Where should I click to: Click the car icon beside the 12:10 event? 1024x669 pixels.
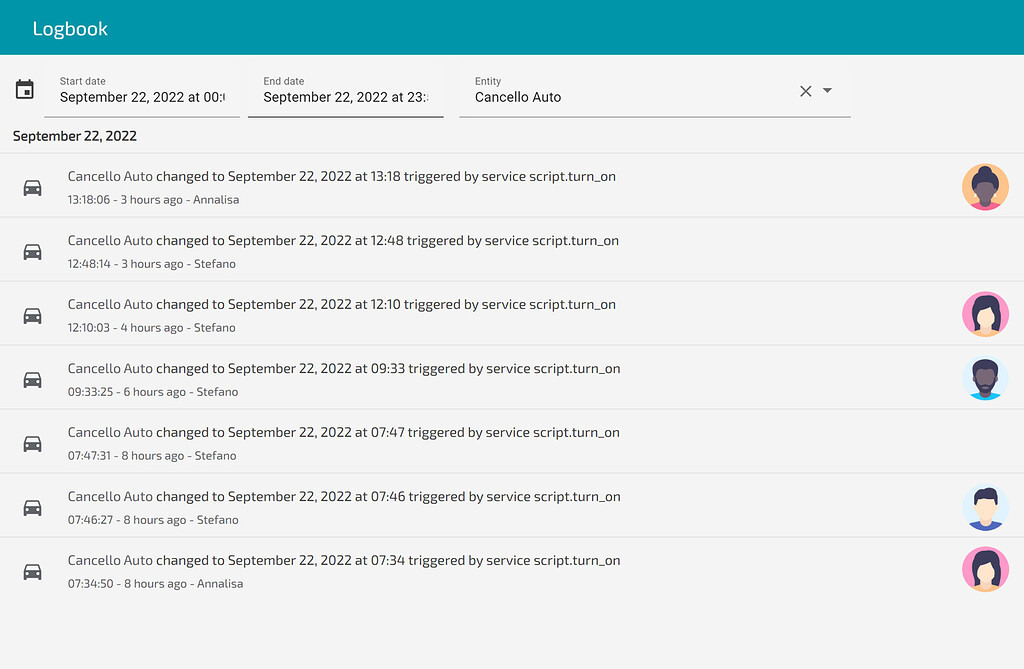pos(33,314)
